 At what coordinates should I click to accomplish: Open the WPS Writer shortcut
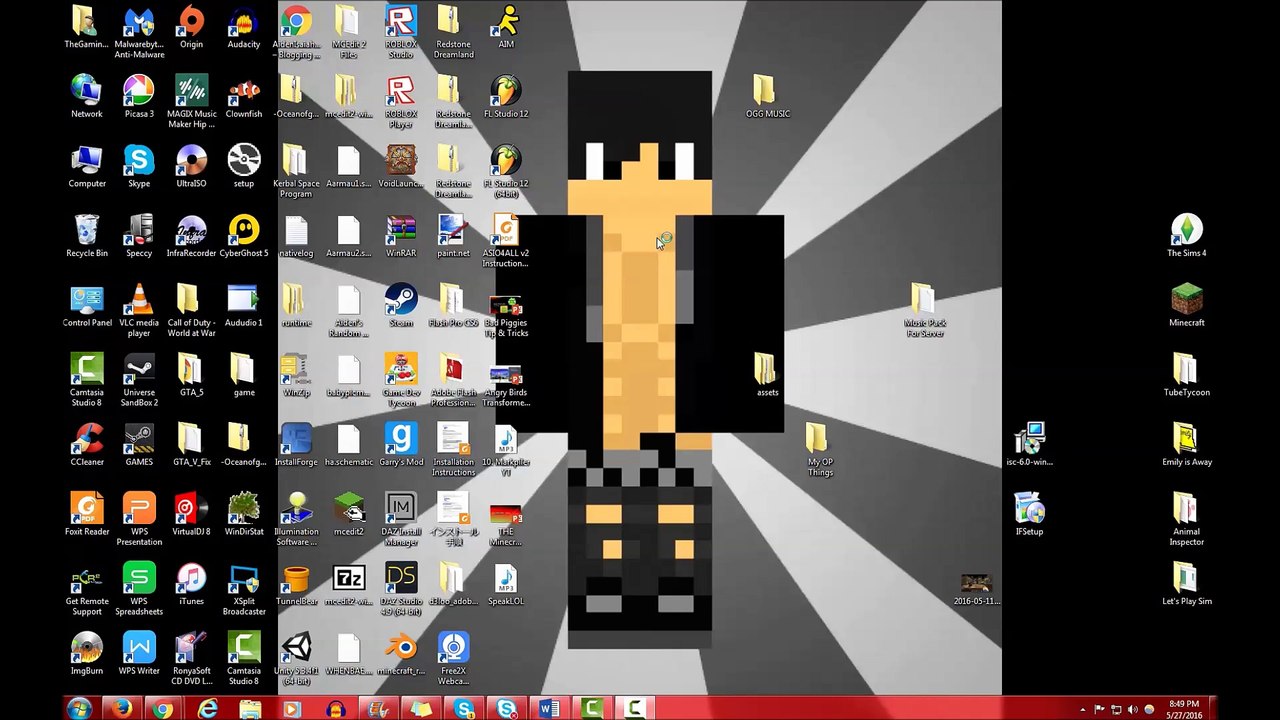(x=139, y=654)
